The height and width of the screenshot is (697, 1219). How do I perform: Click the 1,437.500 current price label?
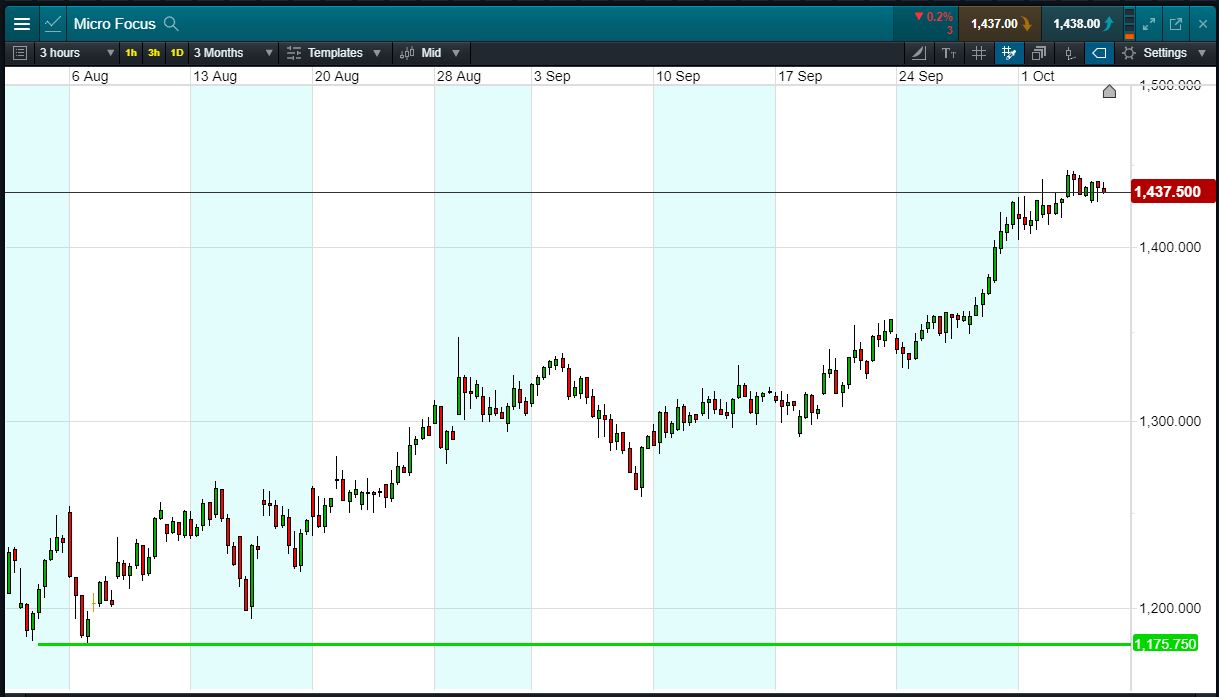click(1172, 191)
